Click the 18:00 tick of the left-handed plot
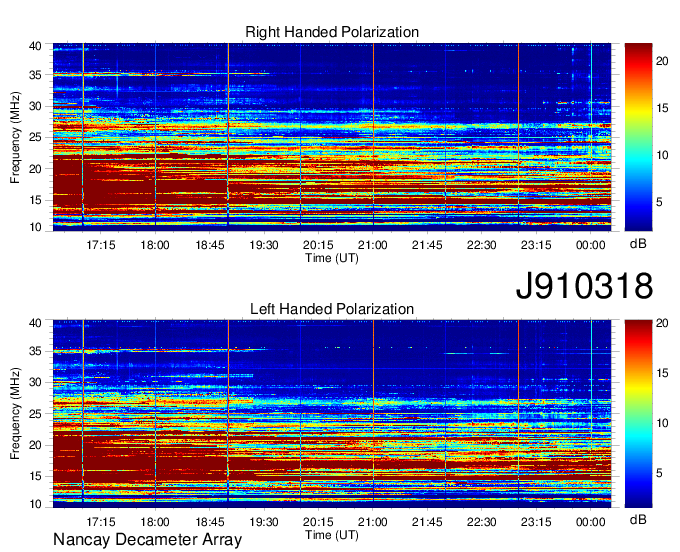 (x=155, y=522)
